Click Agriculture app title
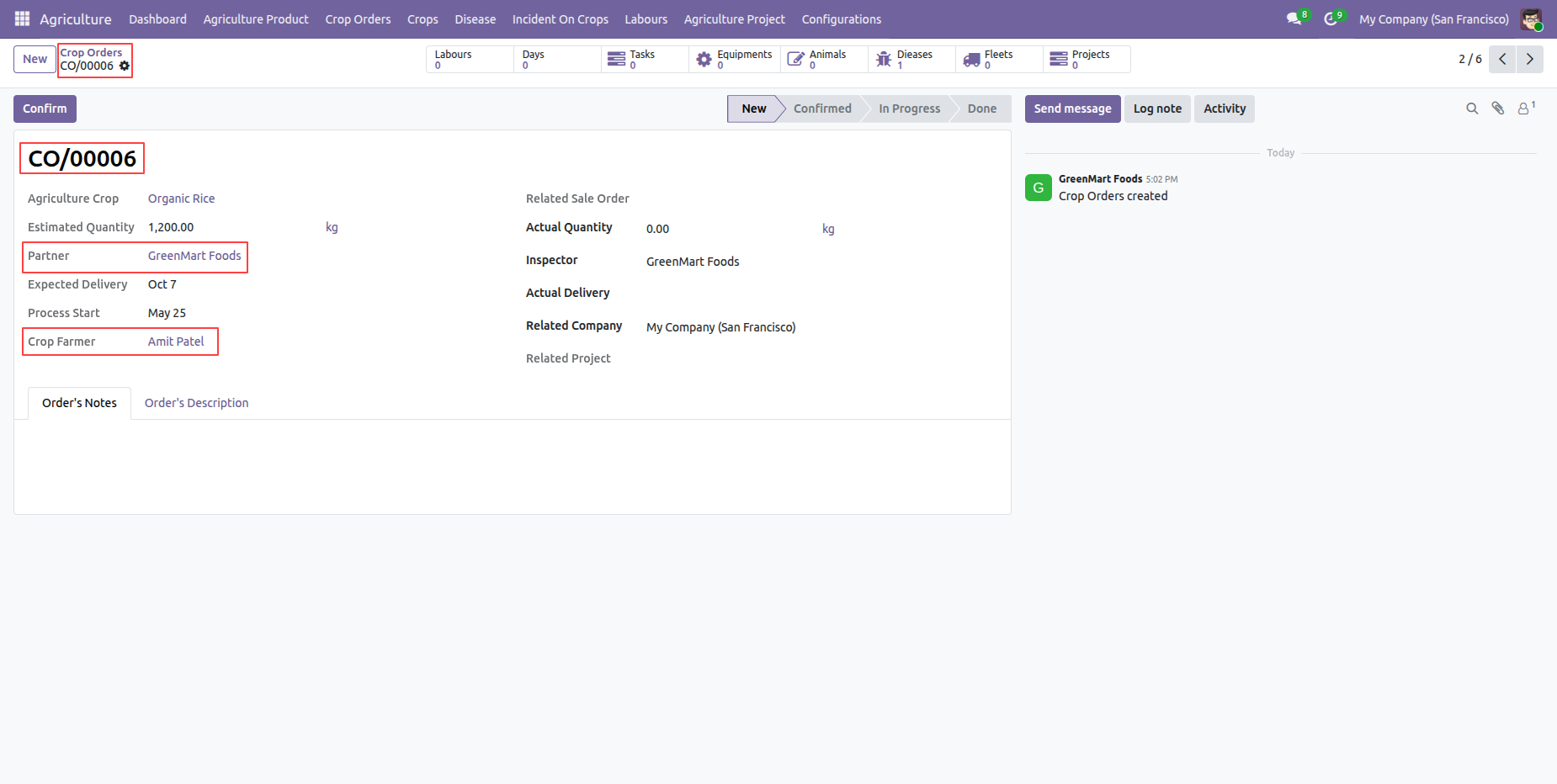The height and width of the screenshot is (784, 1557). [76, 19]
